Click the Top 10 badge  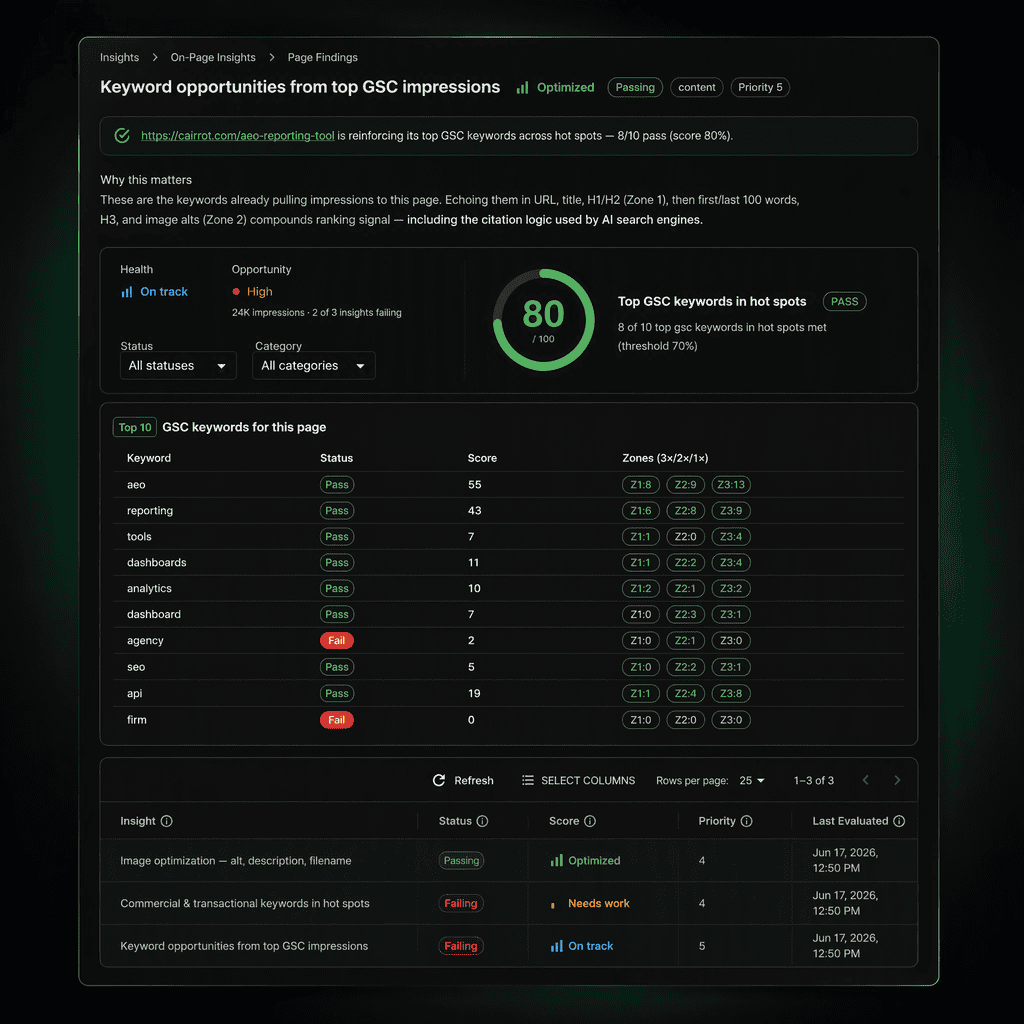[135, 427]
